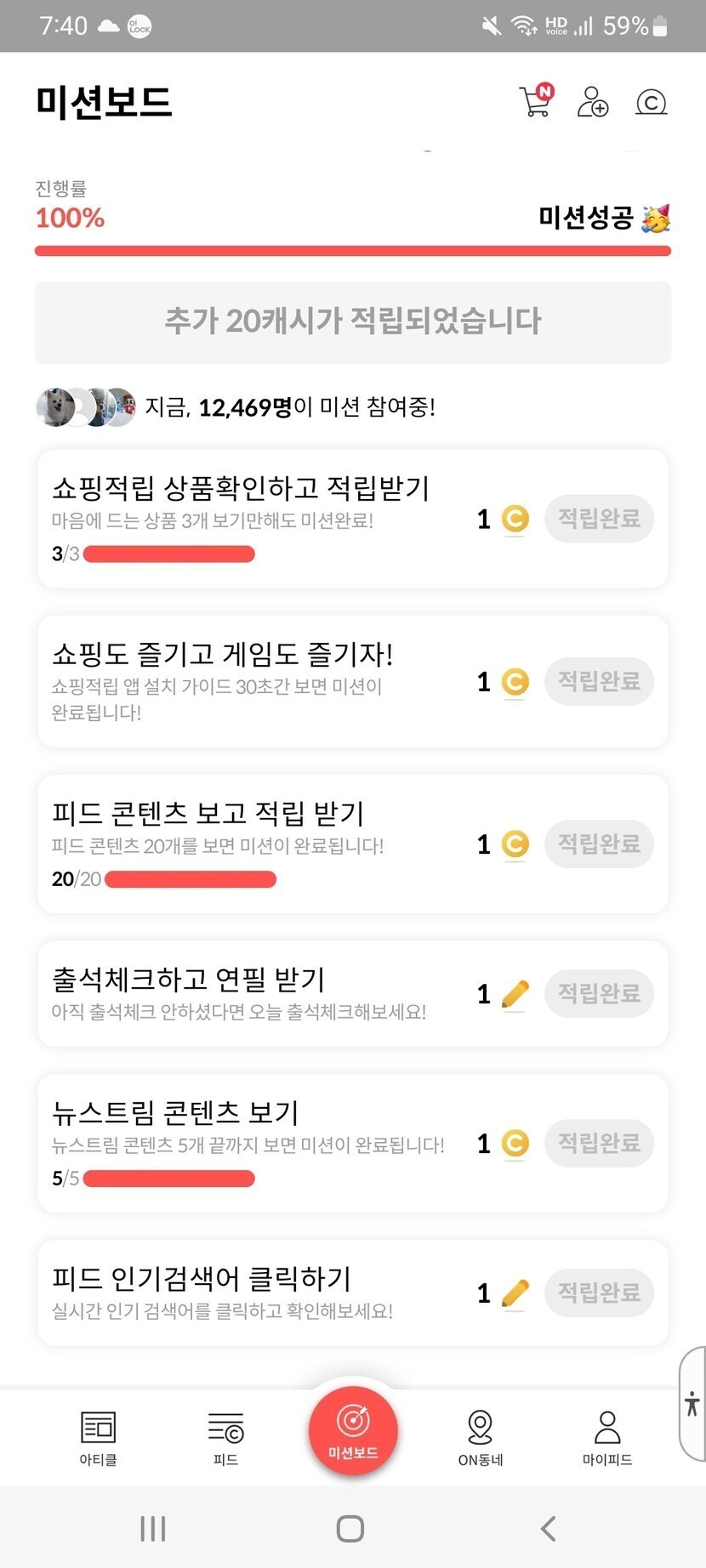This screenshot has height=1568, width=706.
Task: Open the 마이피드 tab
Action: (607, 1437)
